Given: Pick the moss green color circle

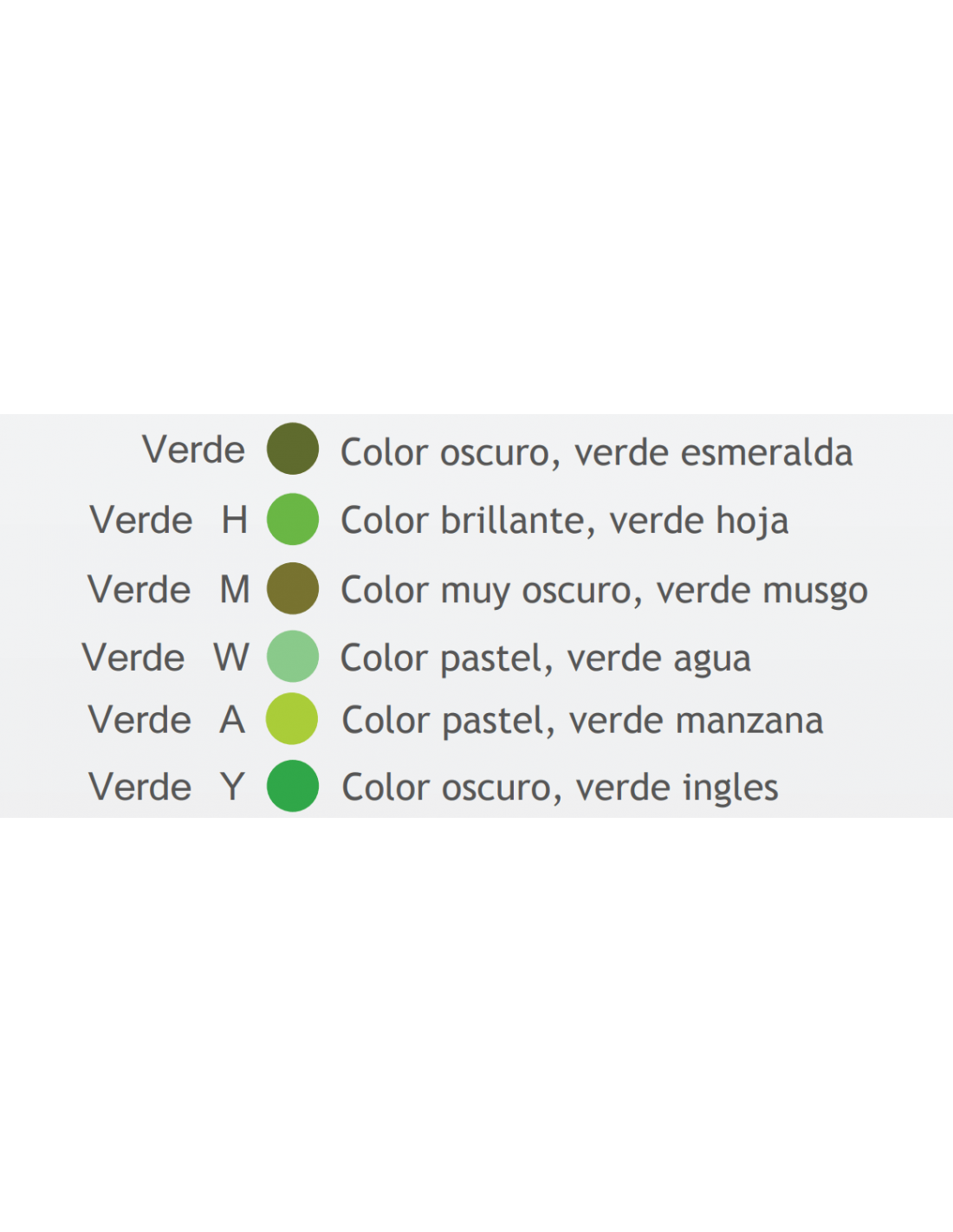Looking at the screenshot, I should 293,588.
